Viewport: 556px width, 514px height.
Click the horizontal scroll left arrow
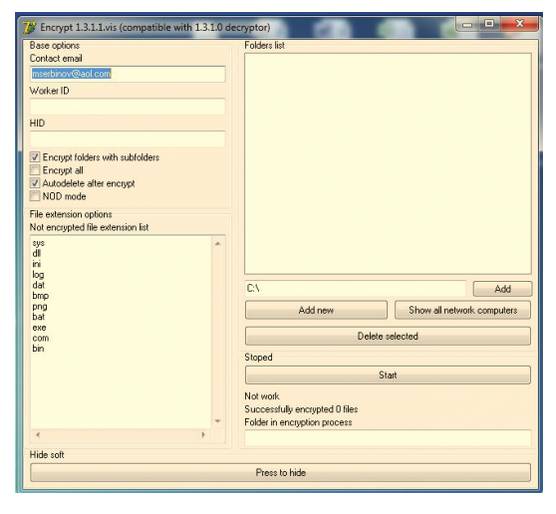point(38,434)
